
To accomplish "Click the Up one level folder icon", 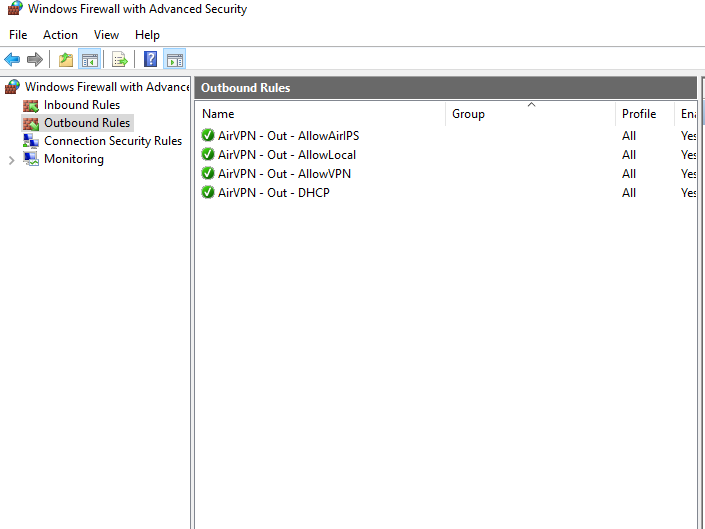I will [66, 59].
